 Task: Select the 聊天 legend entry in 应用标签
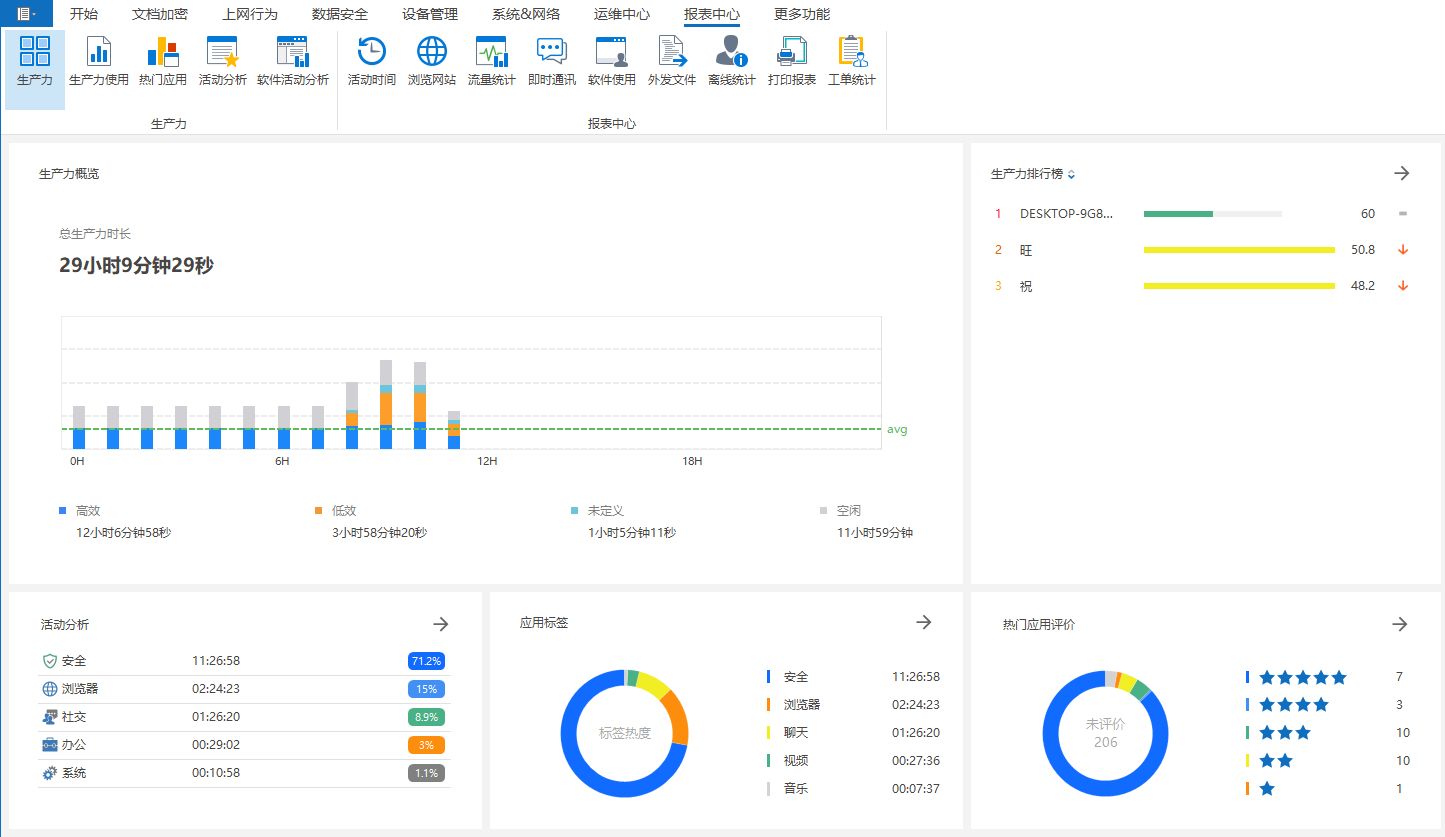tap(853, 733)
